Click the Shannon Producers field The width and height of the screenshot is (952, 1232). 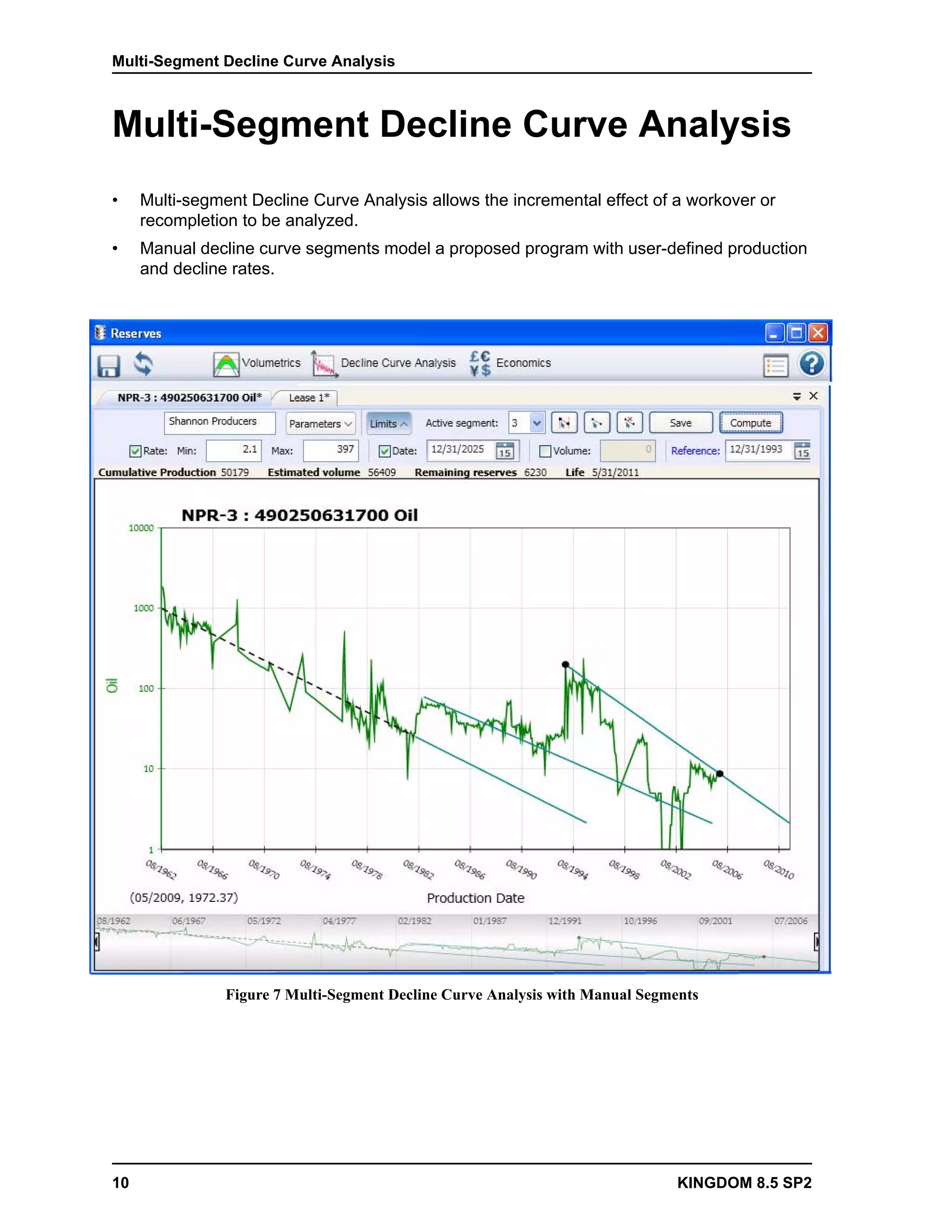point(220,423)
